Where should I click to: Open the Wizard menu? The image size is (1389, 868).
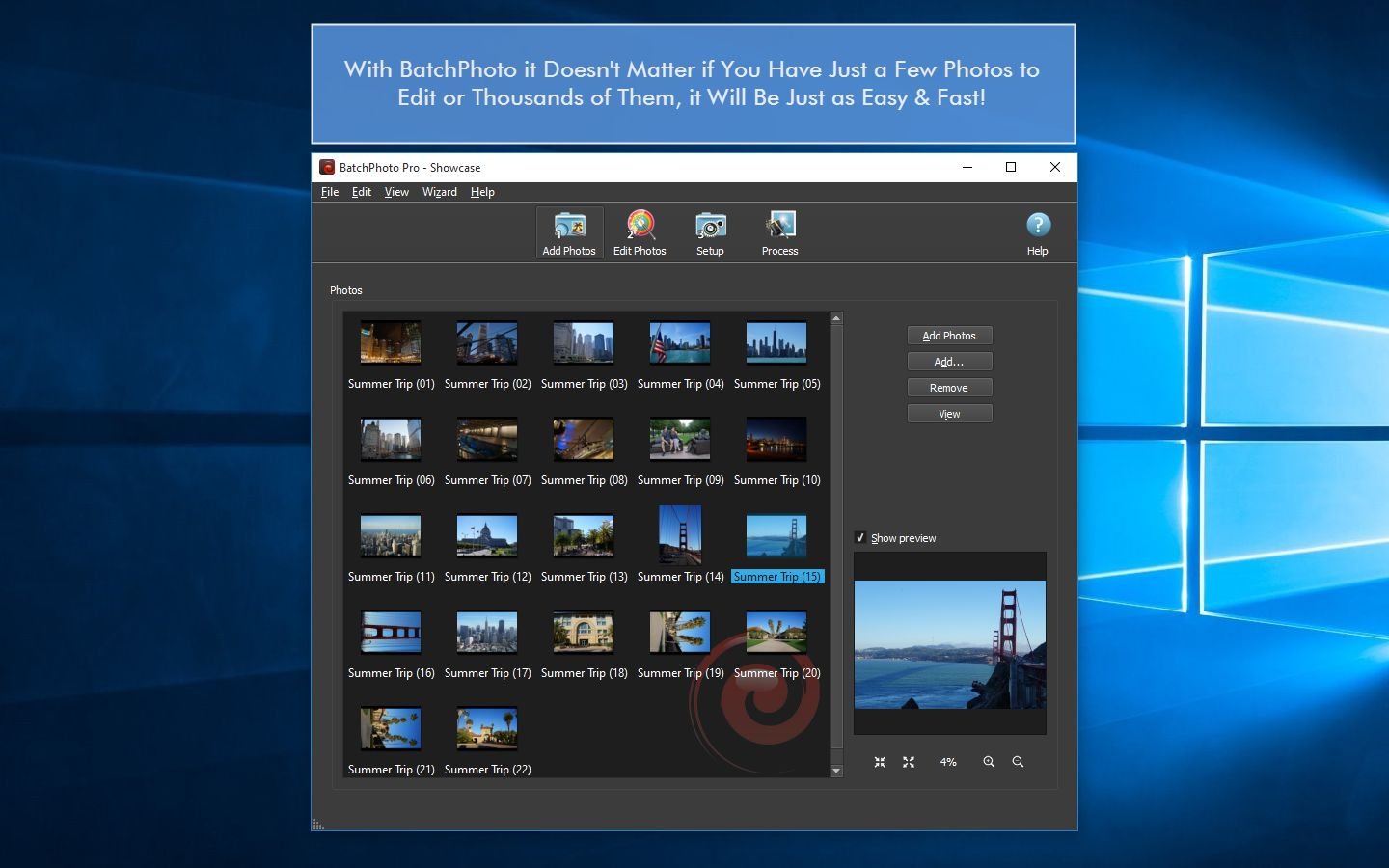click(440, 192)
